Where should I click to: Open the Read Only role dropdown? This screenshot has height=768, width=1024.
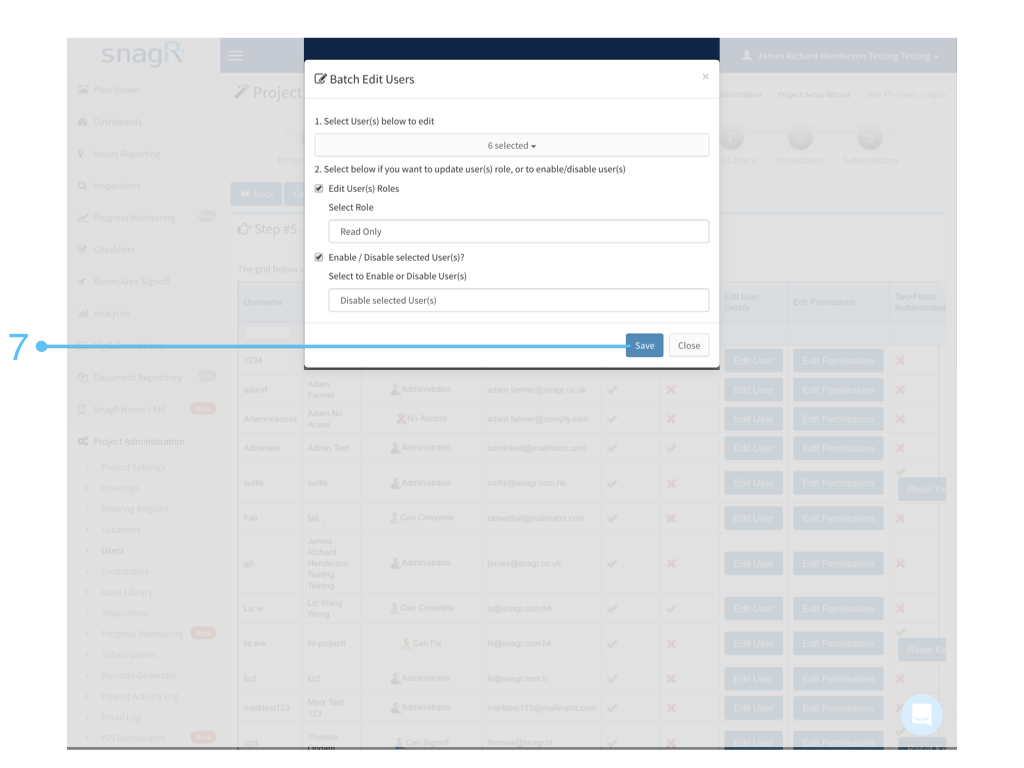click(519, 231)
